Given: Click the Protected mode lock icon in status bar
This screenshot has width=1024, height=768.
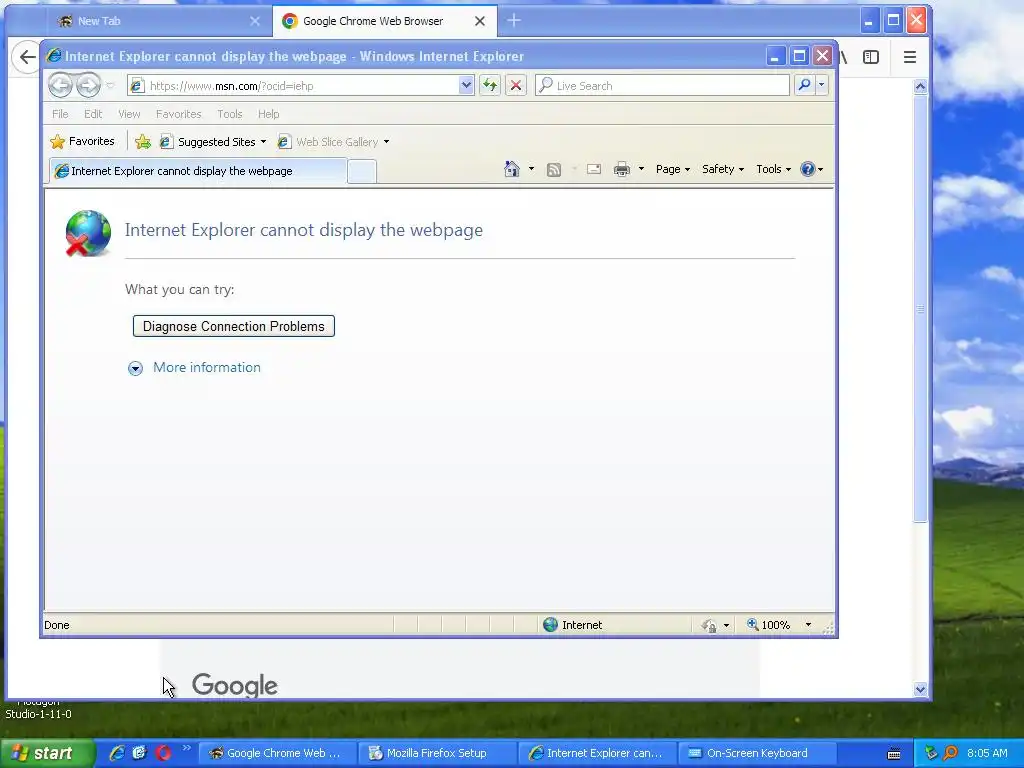Looking at the screenshot, I should (x=709, y=626).
